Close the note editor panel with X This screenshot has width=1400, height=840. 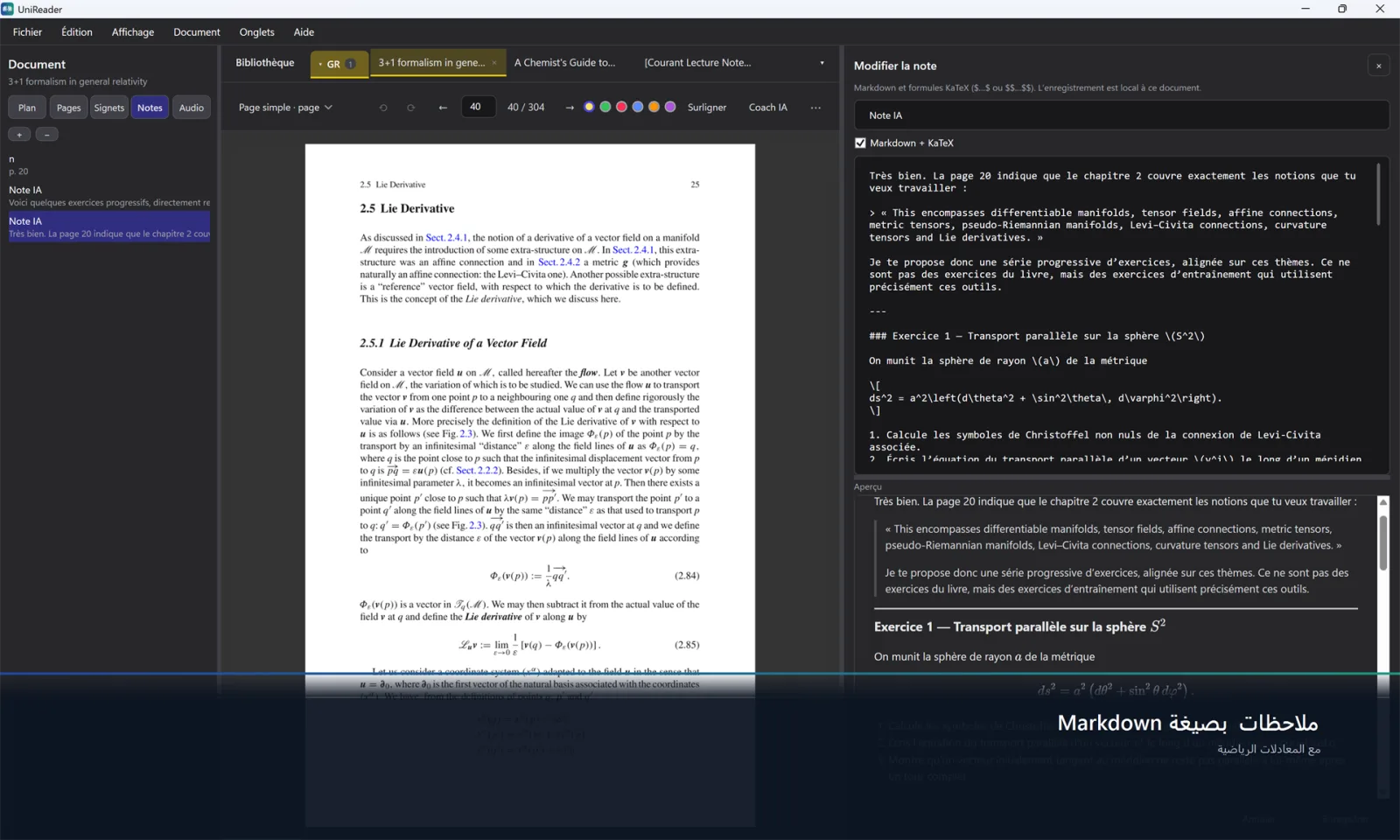(x=1378, y=66)
